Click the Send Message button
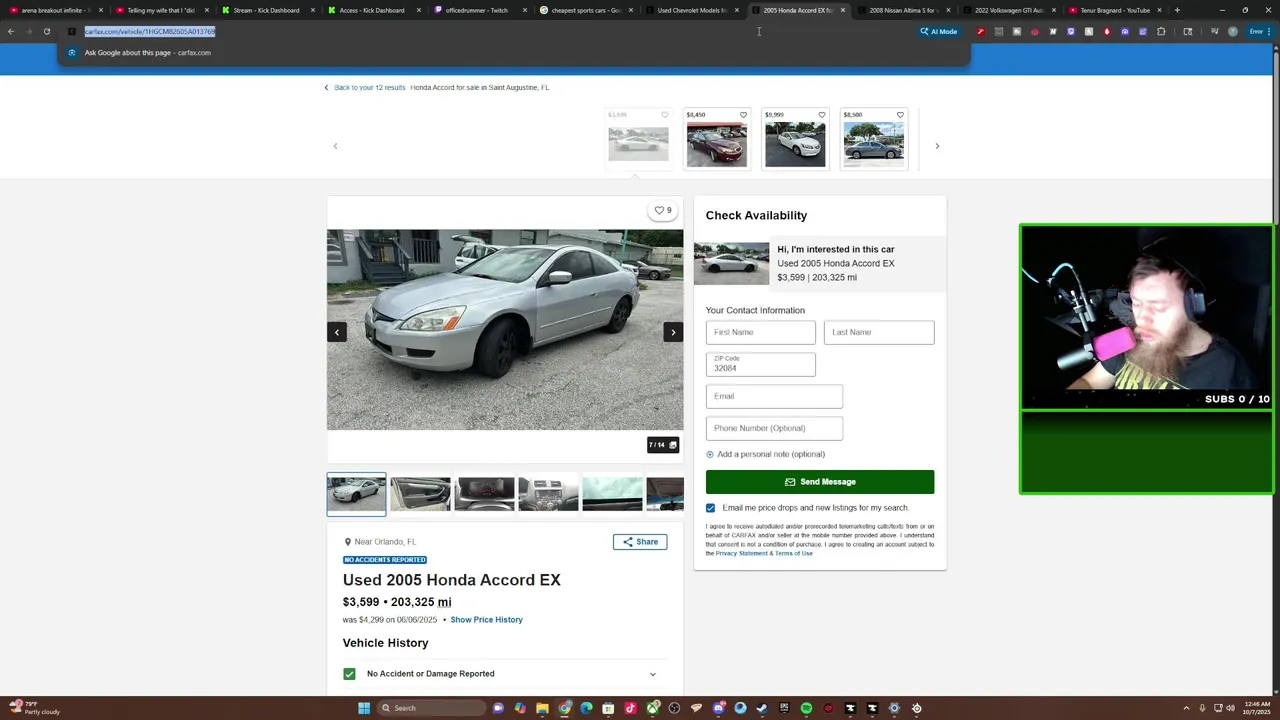This screenshot has height=720, width=1280. point(820,482)
